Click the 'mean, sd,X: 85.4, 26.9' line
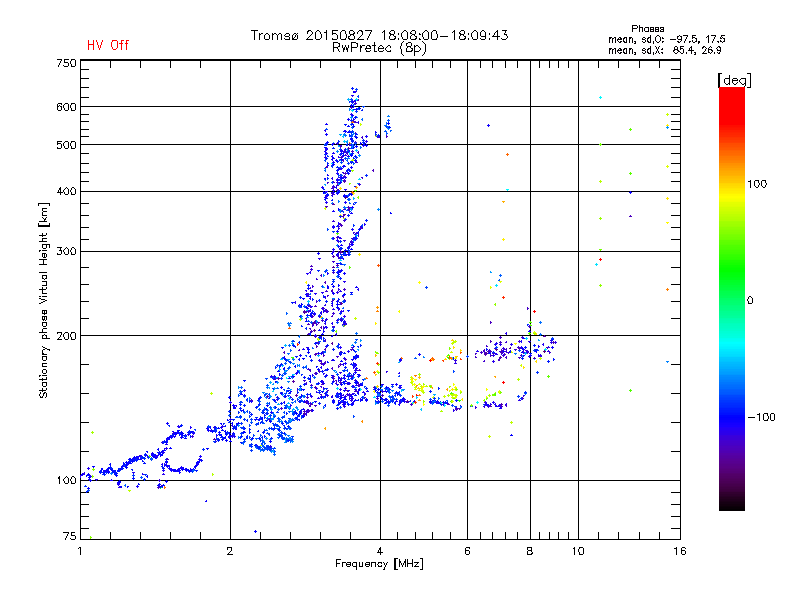 pyautogui.click(x=664, y=51)
